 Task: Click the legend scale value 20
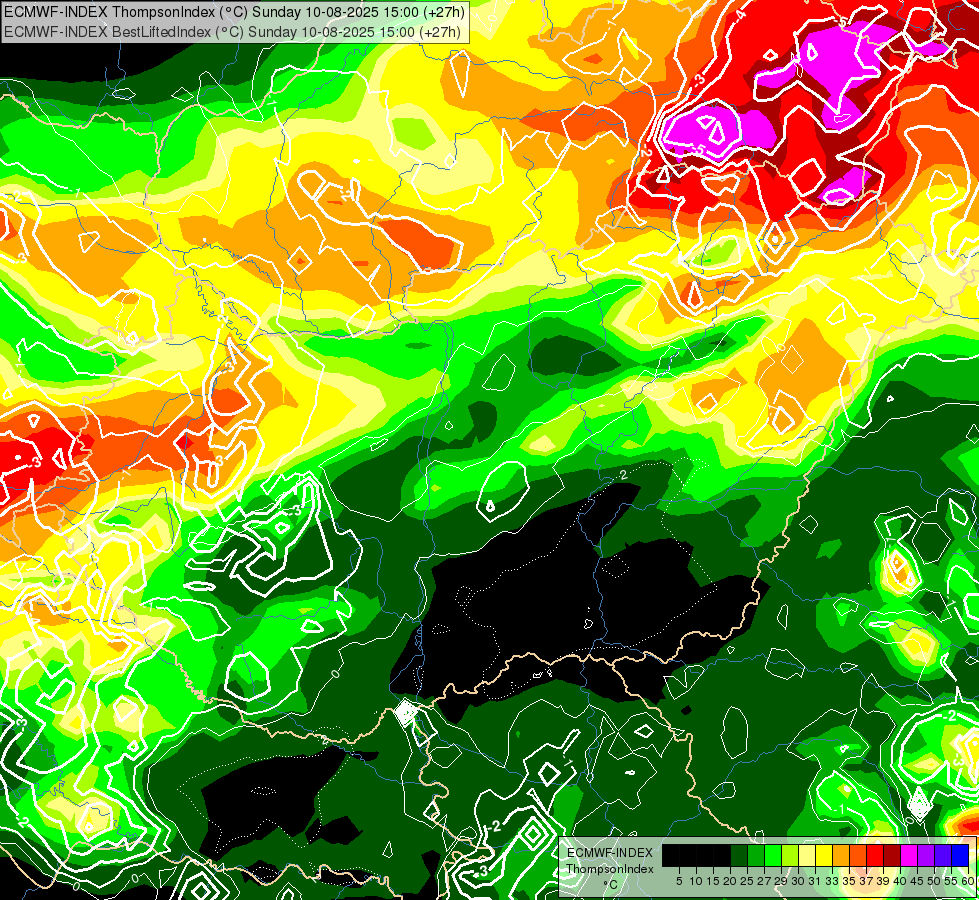tap(730, 881)
